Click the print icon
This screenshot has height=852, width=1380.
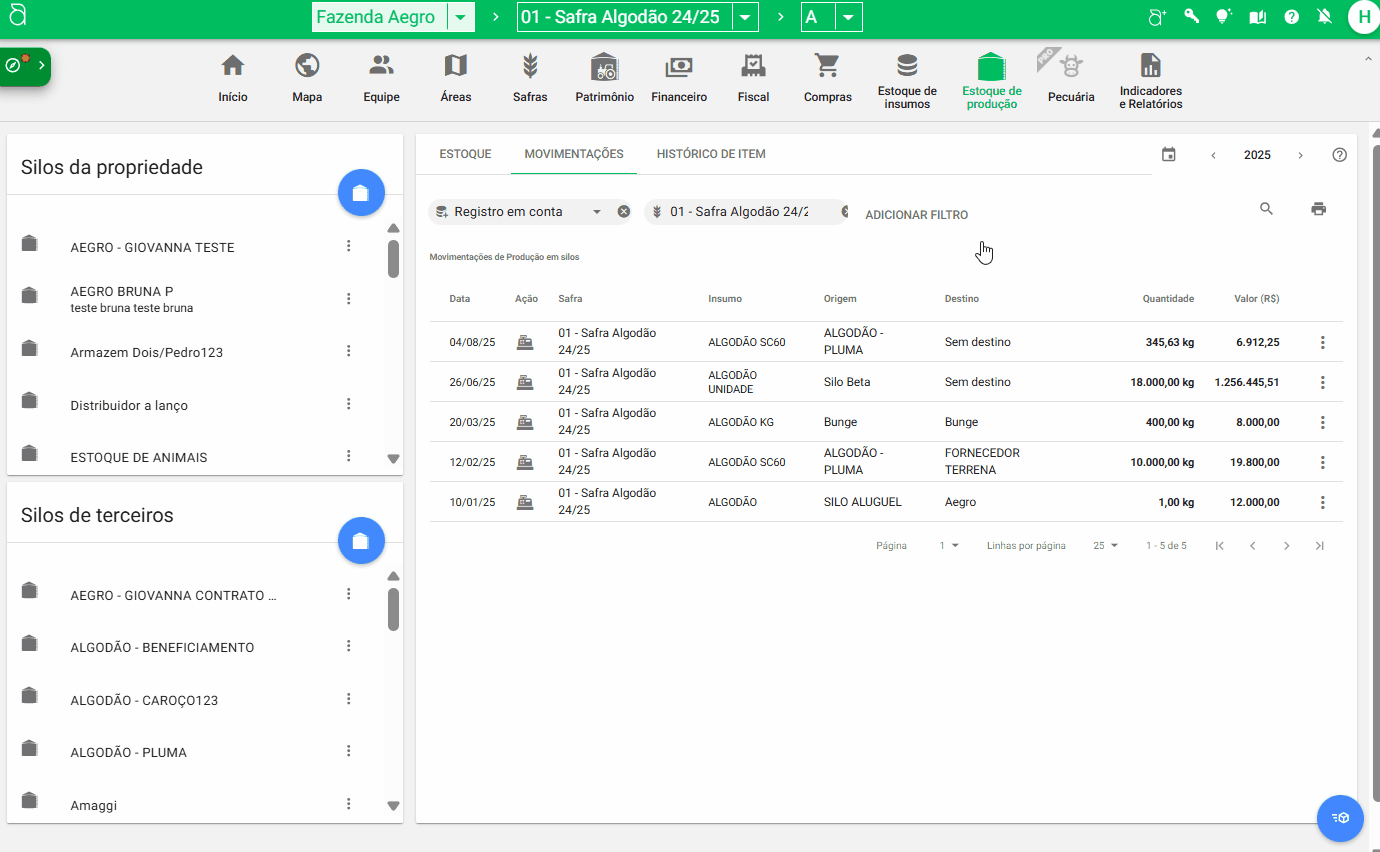point(1318,209)
